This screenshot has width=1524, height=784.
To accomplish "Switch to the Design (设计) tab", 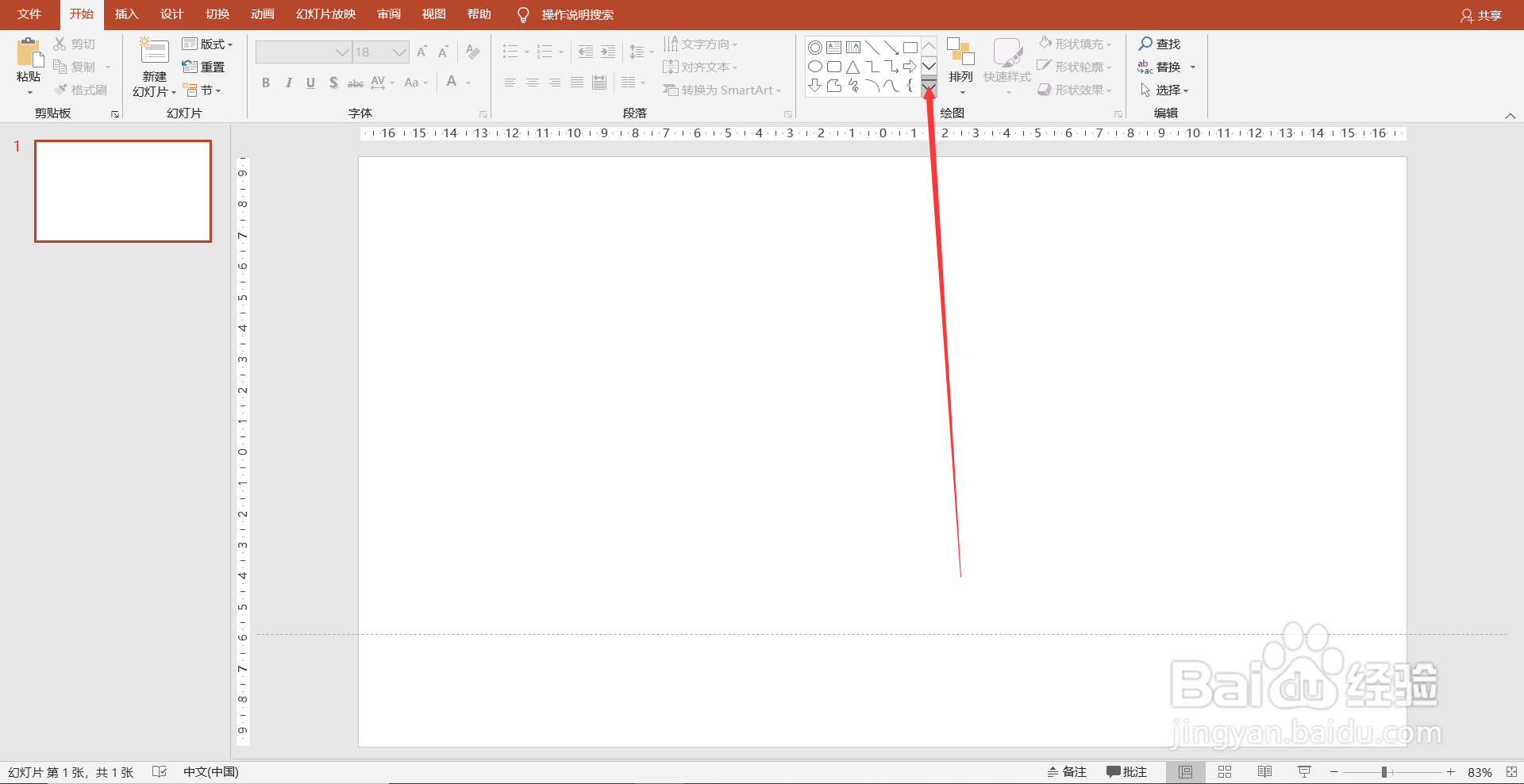I will point(171,14).
